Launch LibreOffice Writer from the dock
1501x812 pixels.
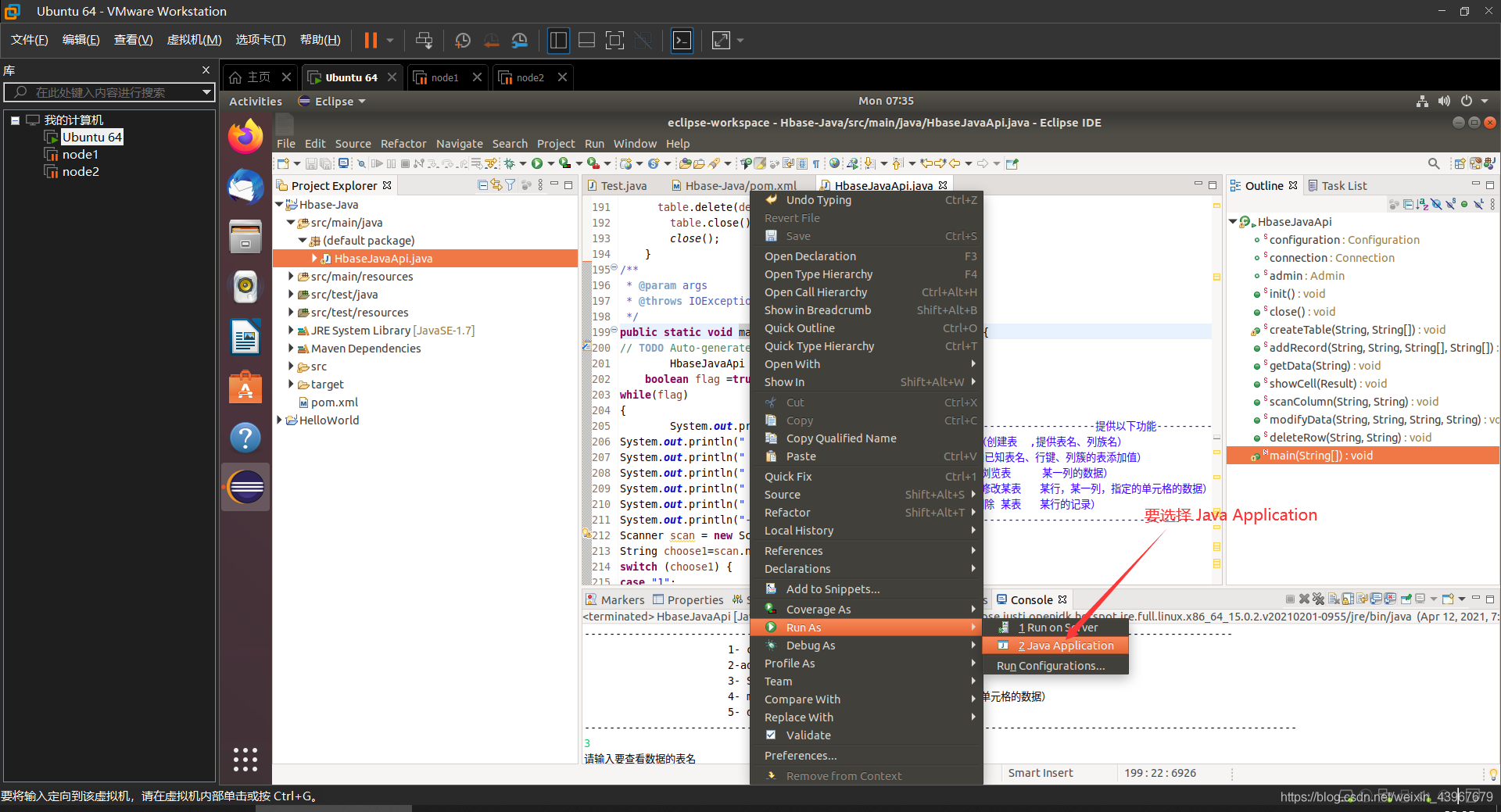click(x=245, y=338)
